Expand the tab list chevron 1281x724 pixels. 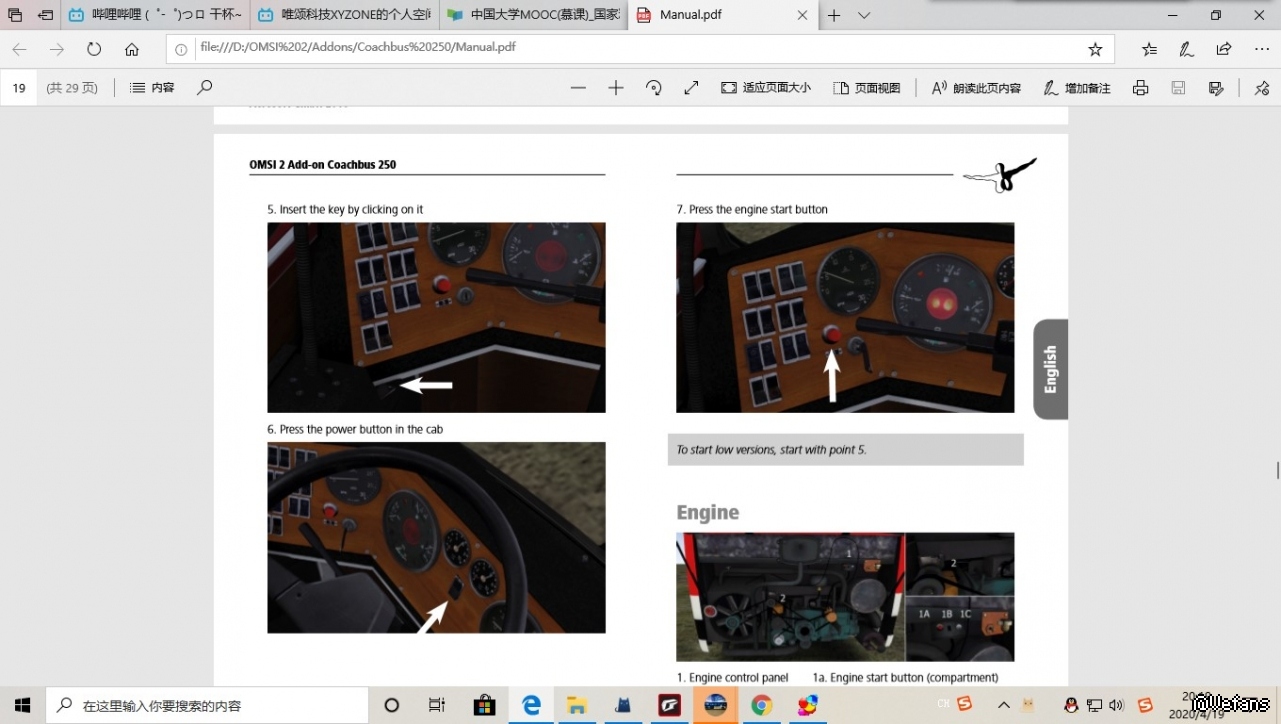(864, 15)
